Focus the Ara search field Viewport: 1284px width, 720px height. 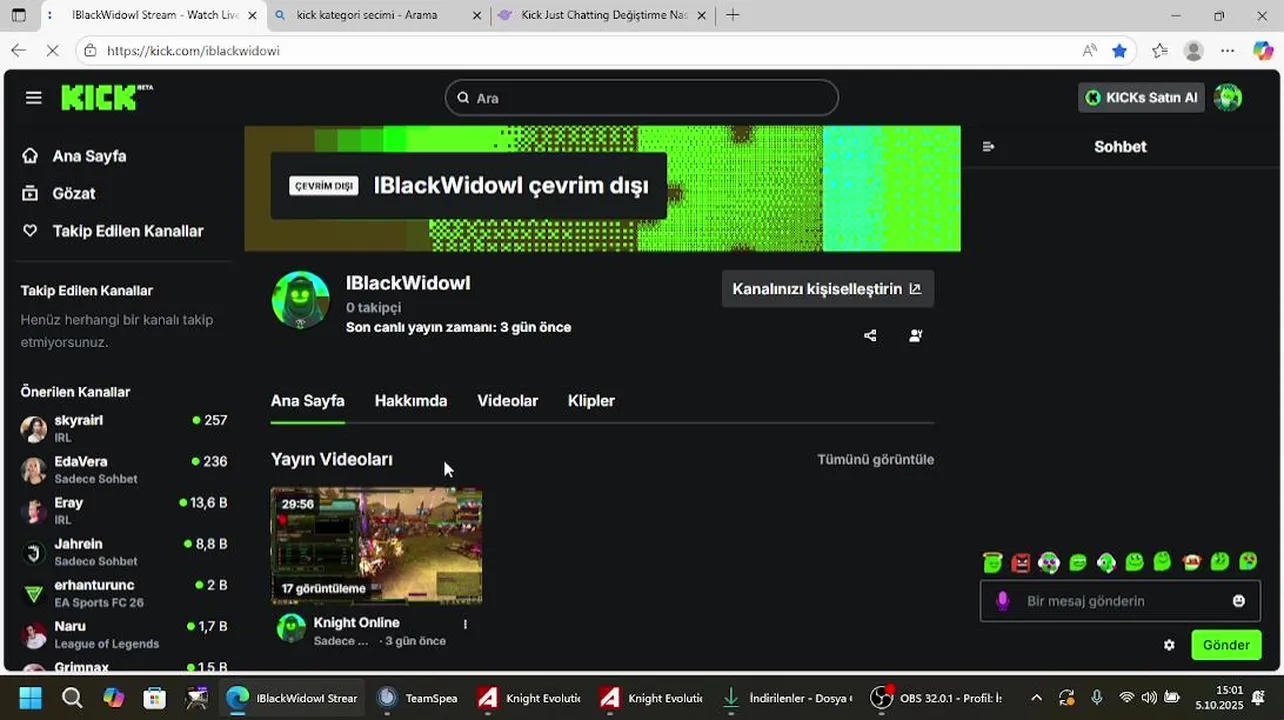(642, 98)
